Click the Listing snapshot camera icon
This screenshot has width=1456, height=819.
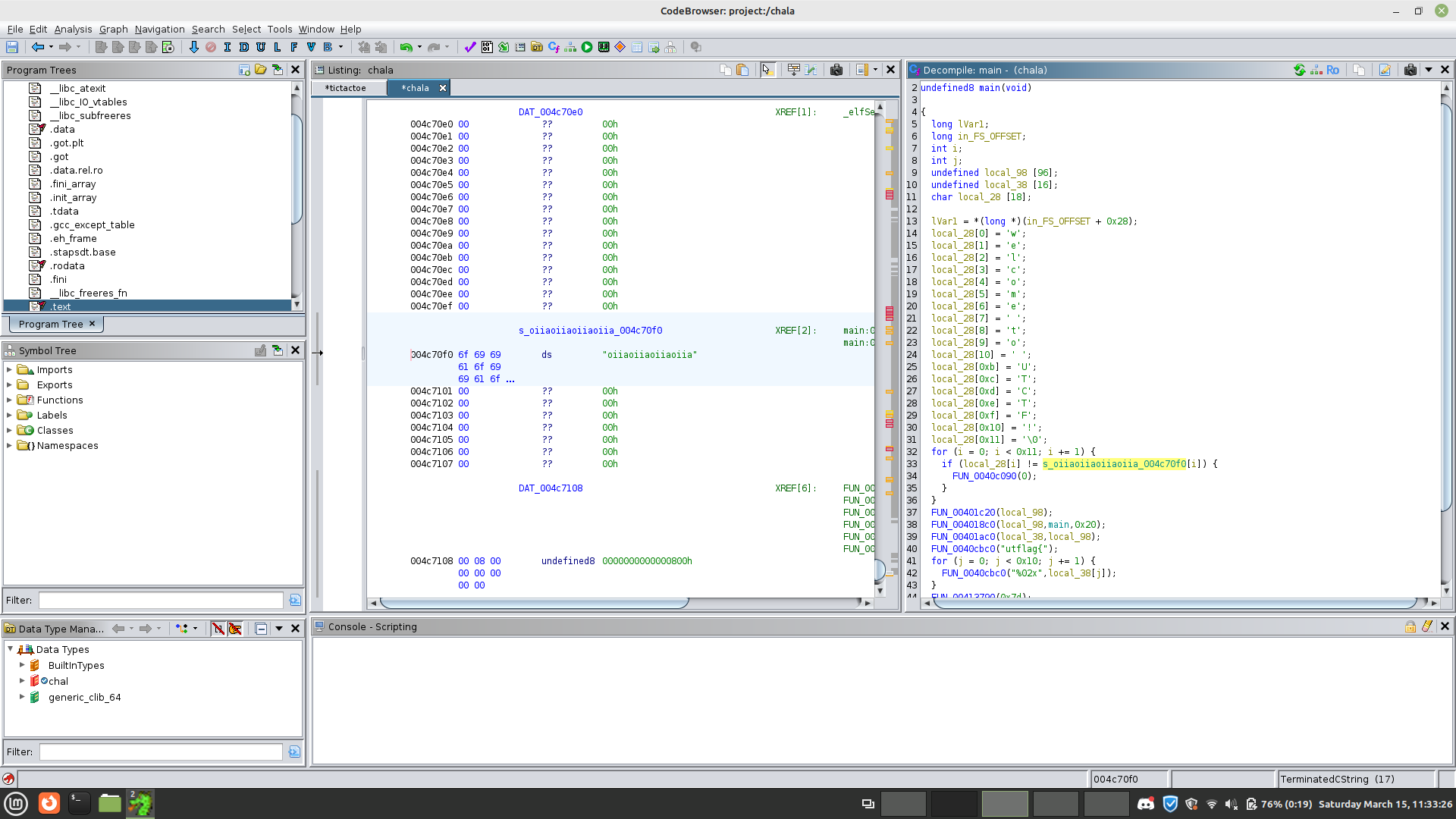836,70
